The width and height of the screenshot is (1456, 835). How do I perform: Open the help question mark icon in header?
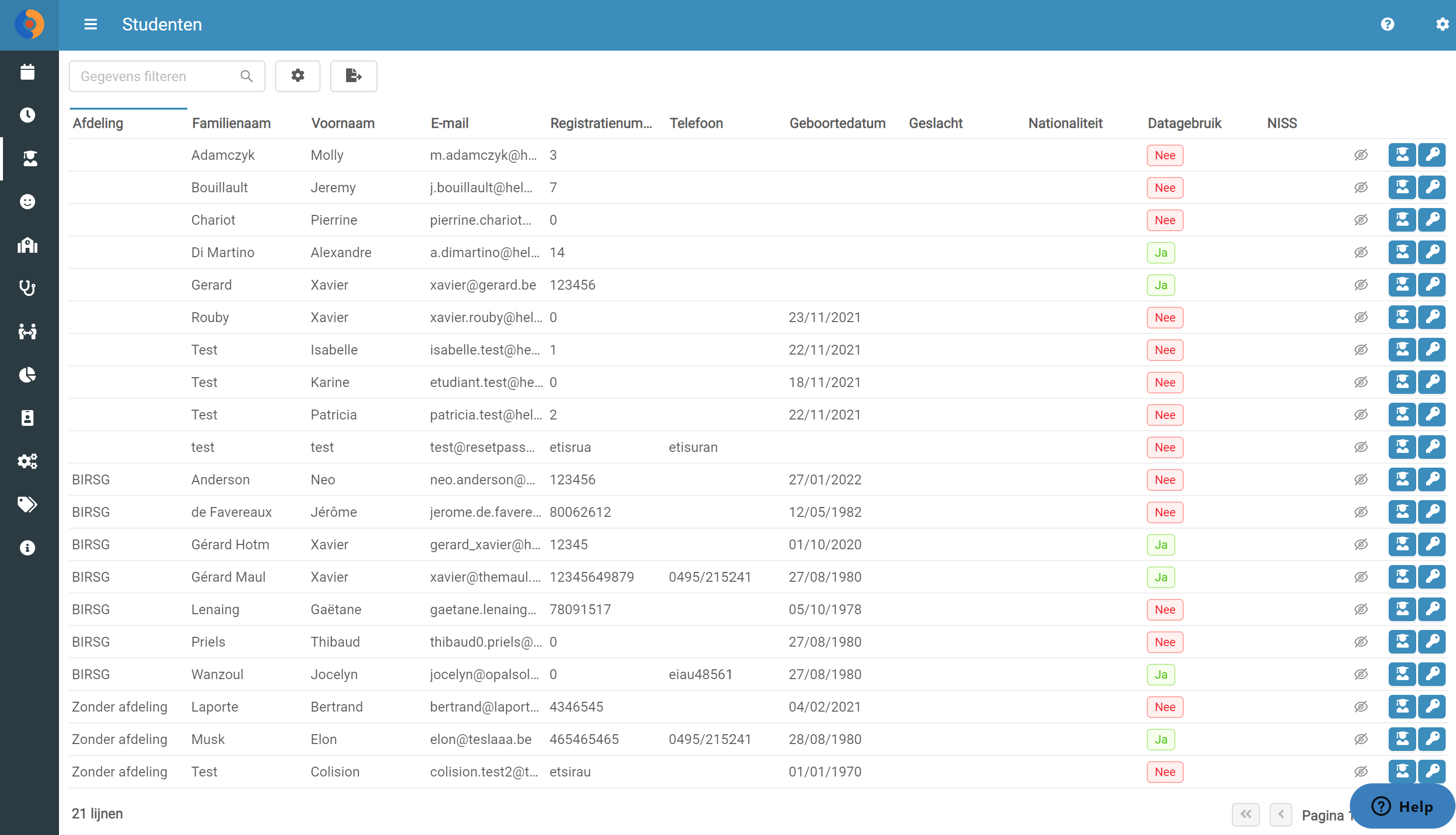(1387, 24)
